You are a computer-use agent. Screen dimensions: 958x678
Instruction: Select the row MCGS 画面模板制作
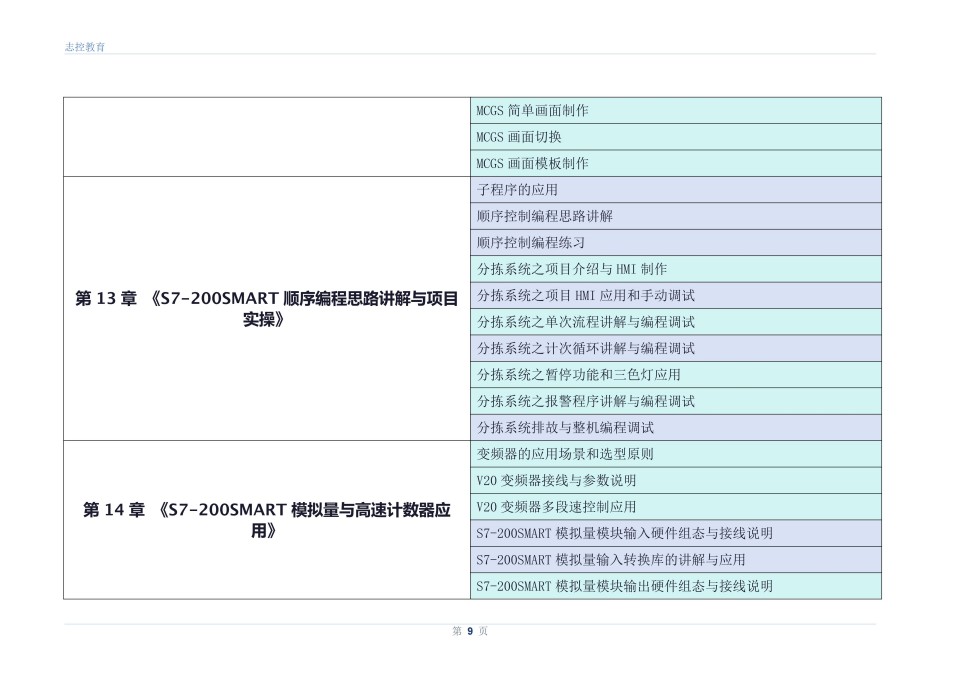676,163
